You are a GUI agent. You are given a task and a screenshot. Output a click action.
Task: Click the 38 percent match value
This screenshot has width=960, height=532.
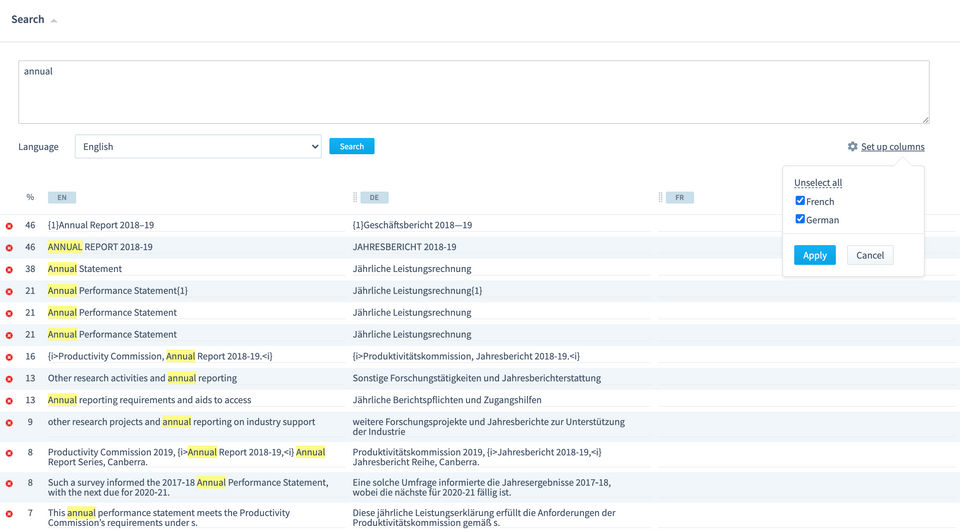click(x=30, y=268)
